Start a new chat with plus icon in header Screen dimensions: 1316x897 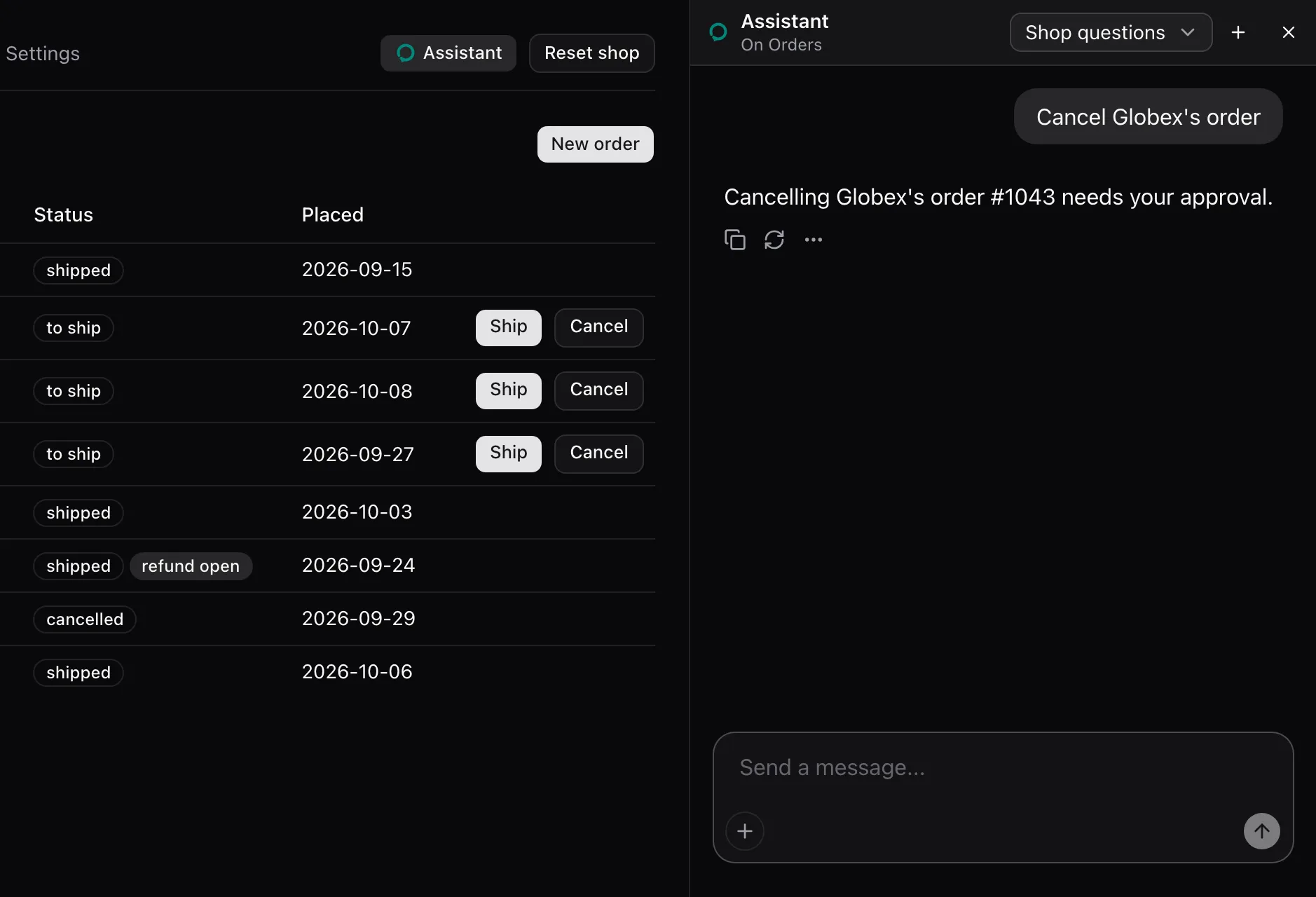coord(1238,32)
